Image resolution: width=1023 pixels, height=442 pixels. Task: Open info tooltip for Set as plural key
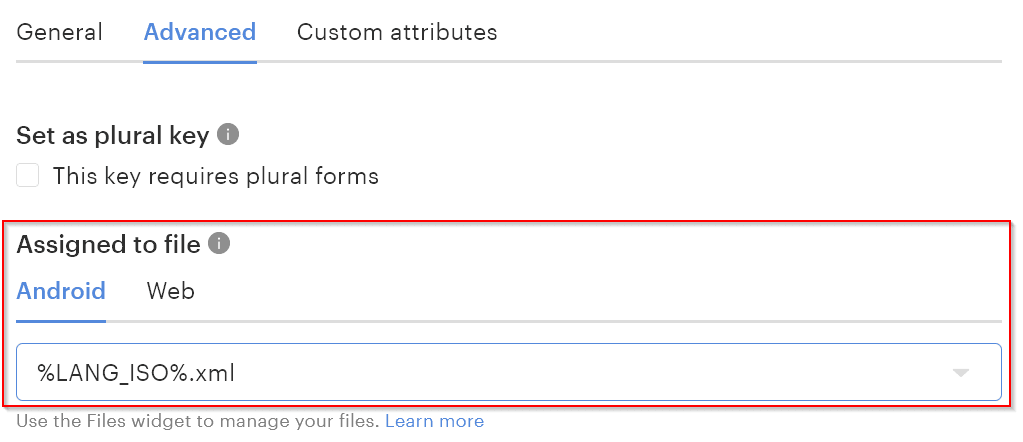click(x=228, y=134)
